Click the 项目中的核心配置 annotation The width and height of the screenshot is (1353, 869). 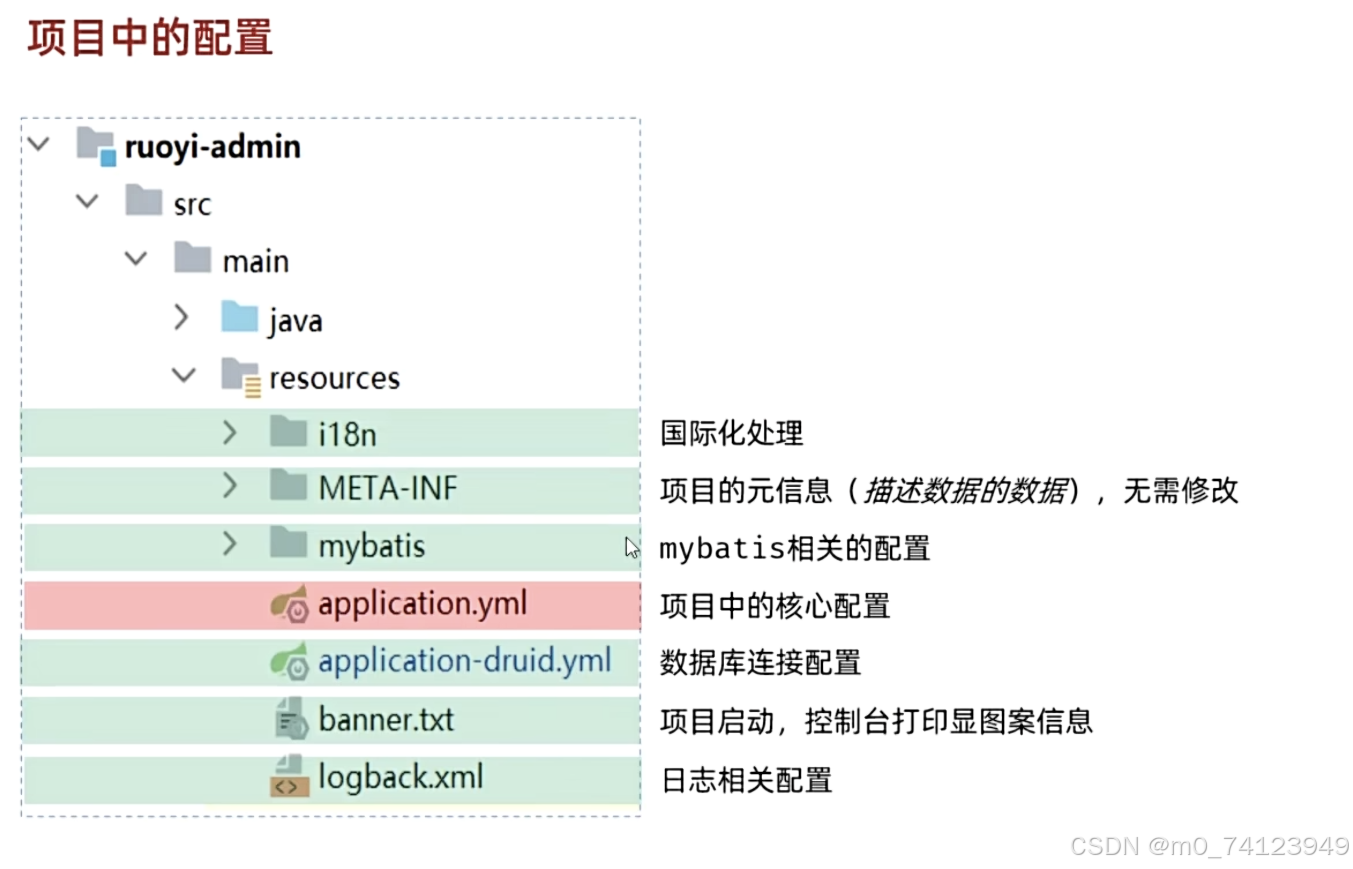coord(775,606)
